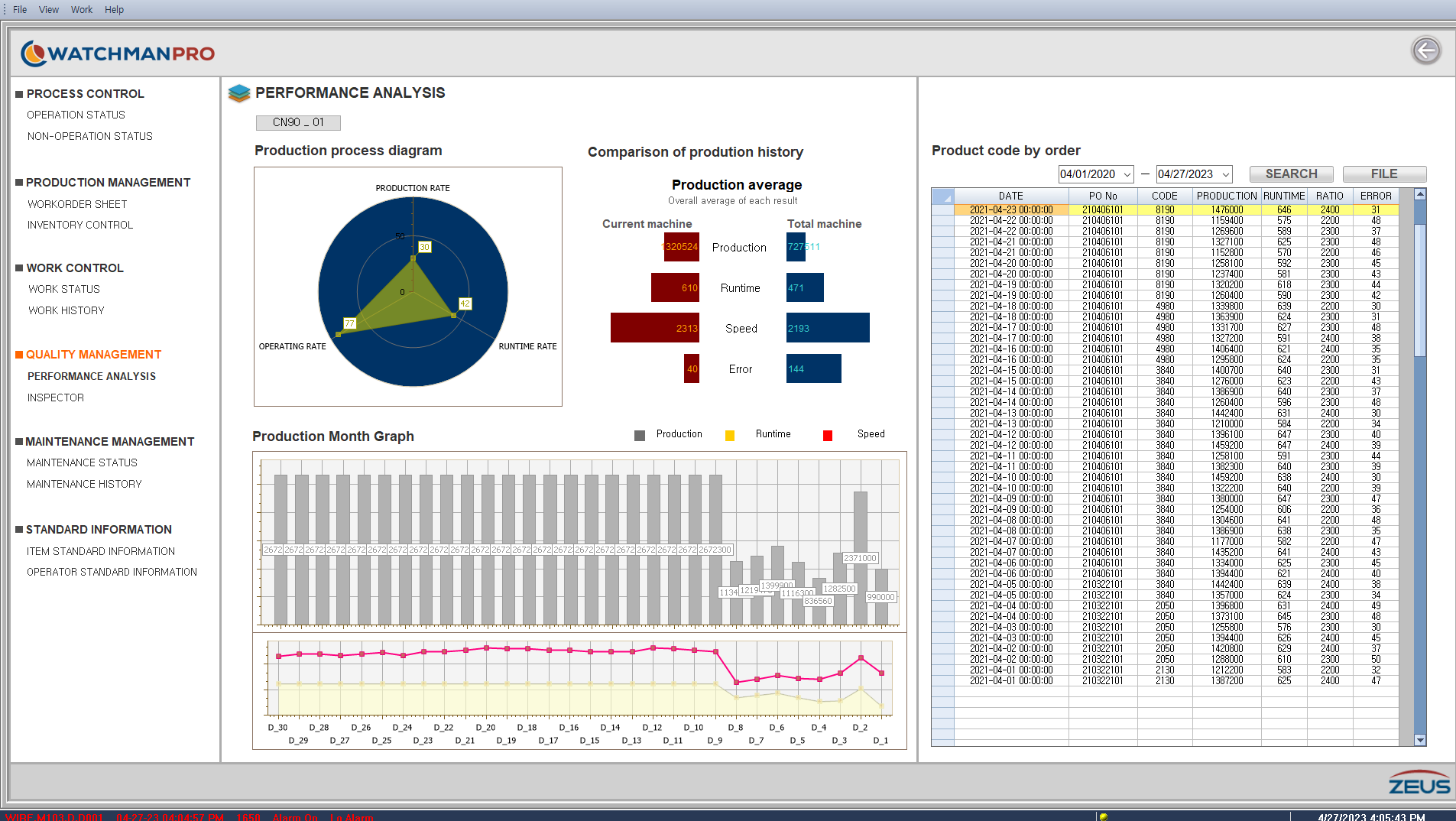Viewport: 1456px width, 821px height.
Task: Click month graph bar labeled 2371000
Action: (x=860, y=558)
